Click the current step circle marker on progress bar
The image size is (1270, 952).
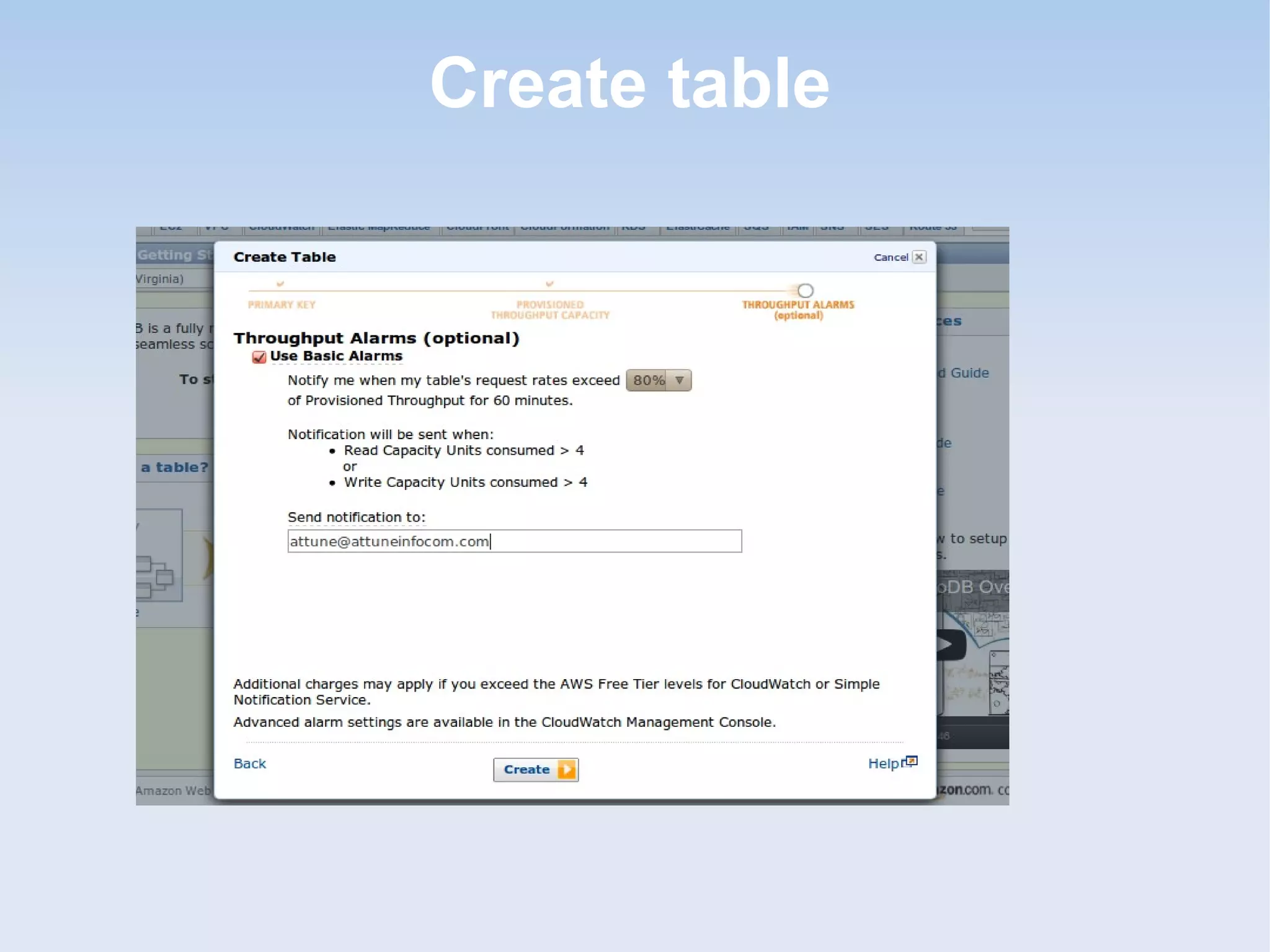tap(805, 290)
